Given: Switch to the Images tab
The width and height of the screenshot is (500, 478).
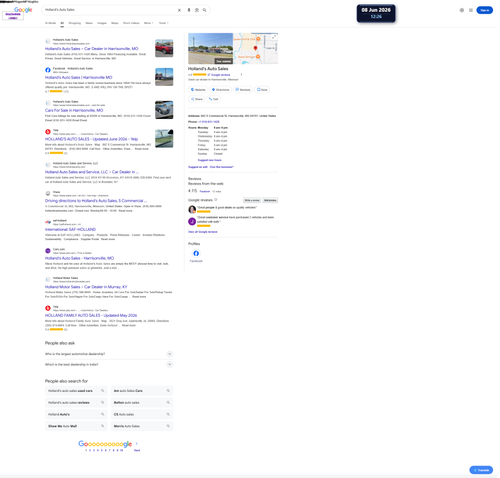Looking at the screenshot, I should pyautogui.click(x=102, y=23).
